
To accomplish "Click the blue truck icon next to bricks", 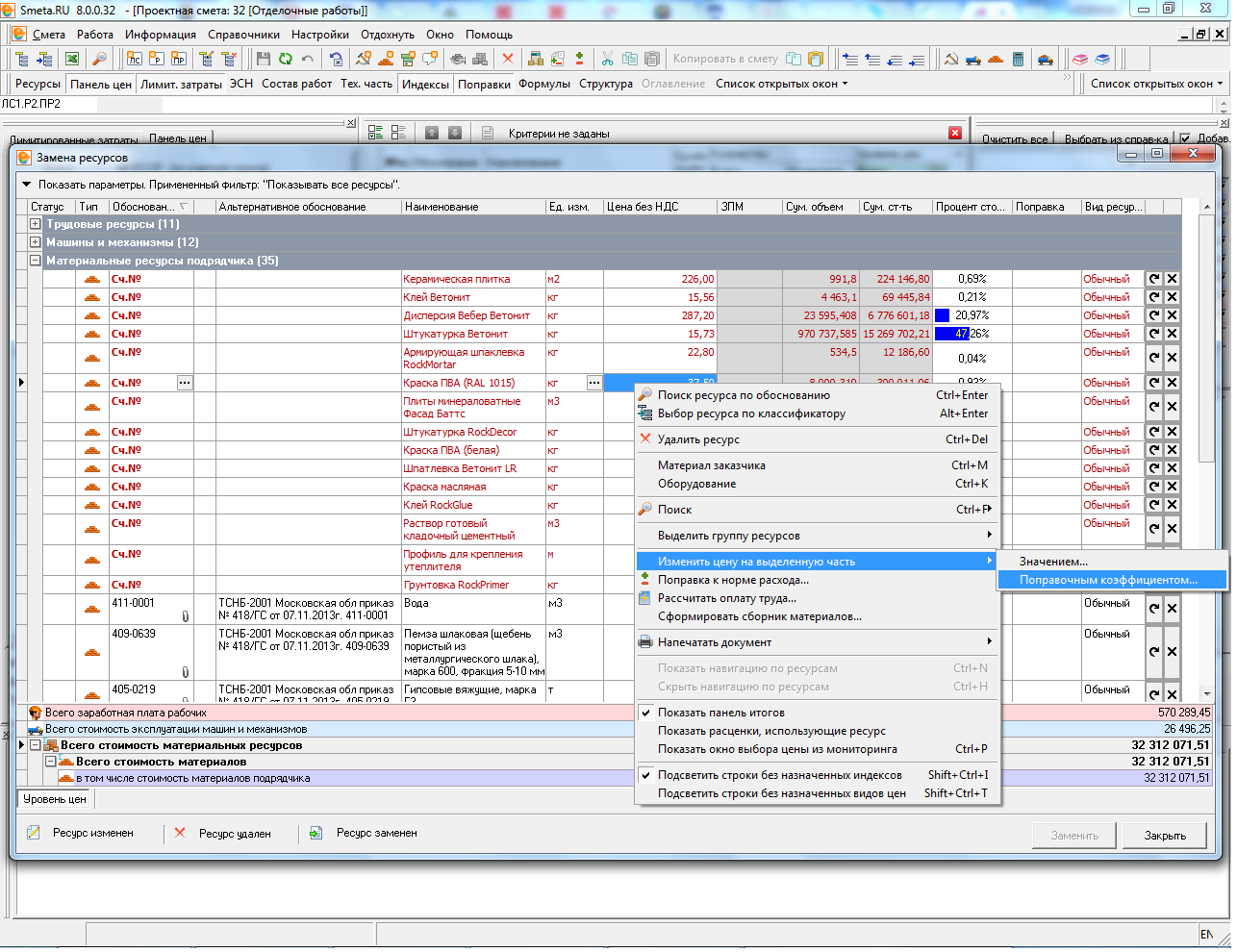I will click(x=972, y=59).
